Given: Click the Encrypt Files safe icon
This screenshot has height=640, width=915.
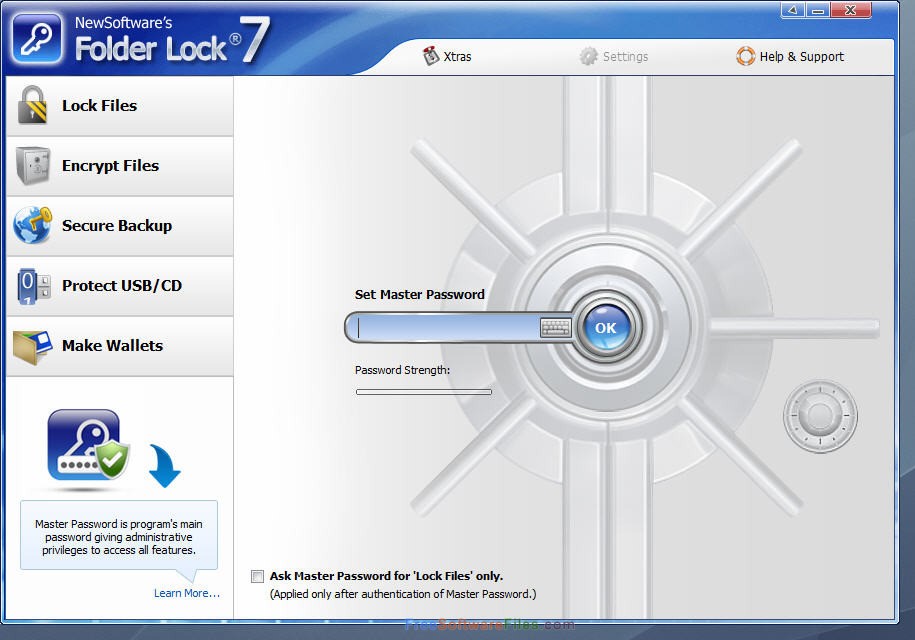Looking at the screenshot, I should pyautogui.click(x=33, y=165).
